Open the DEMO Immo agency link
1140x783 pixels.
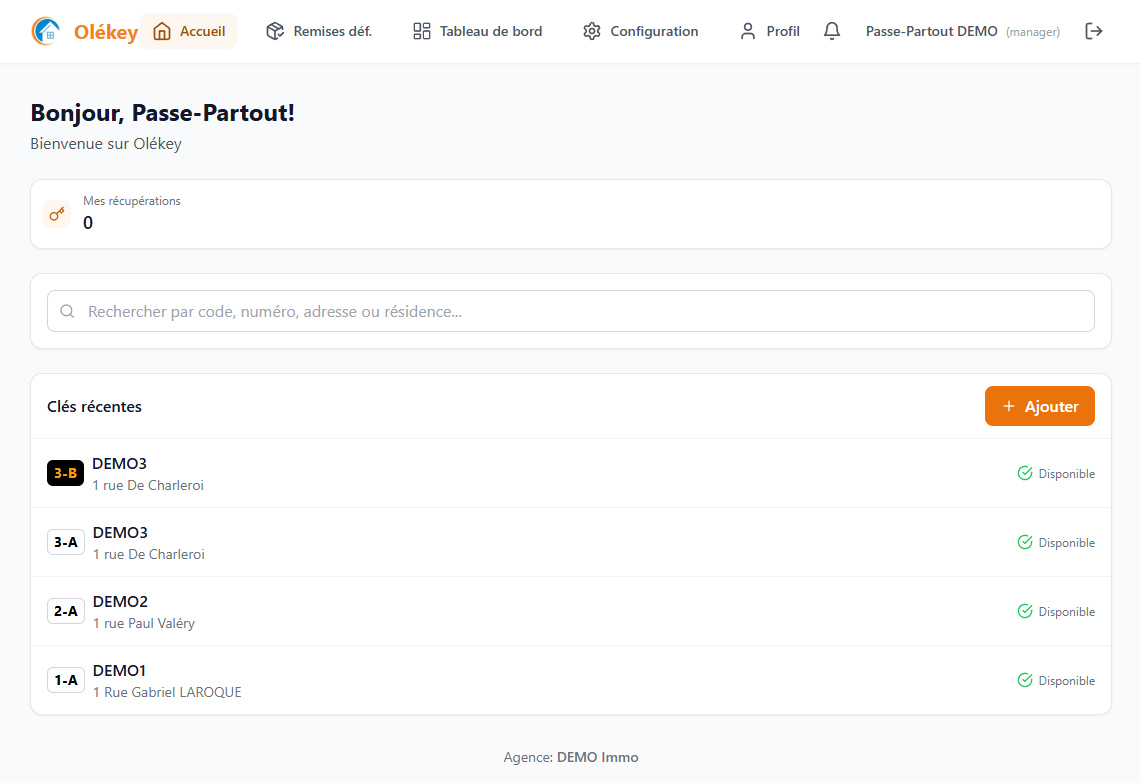(598, 757)
